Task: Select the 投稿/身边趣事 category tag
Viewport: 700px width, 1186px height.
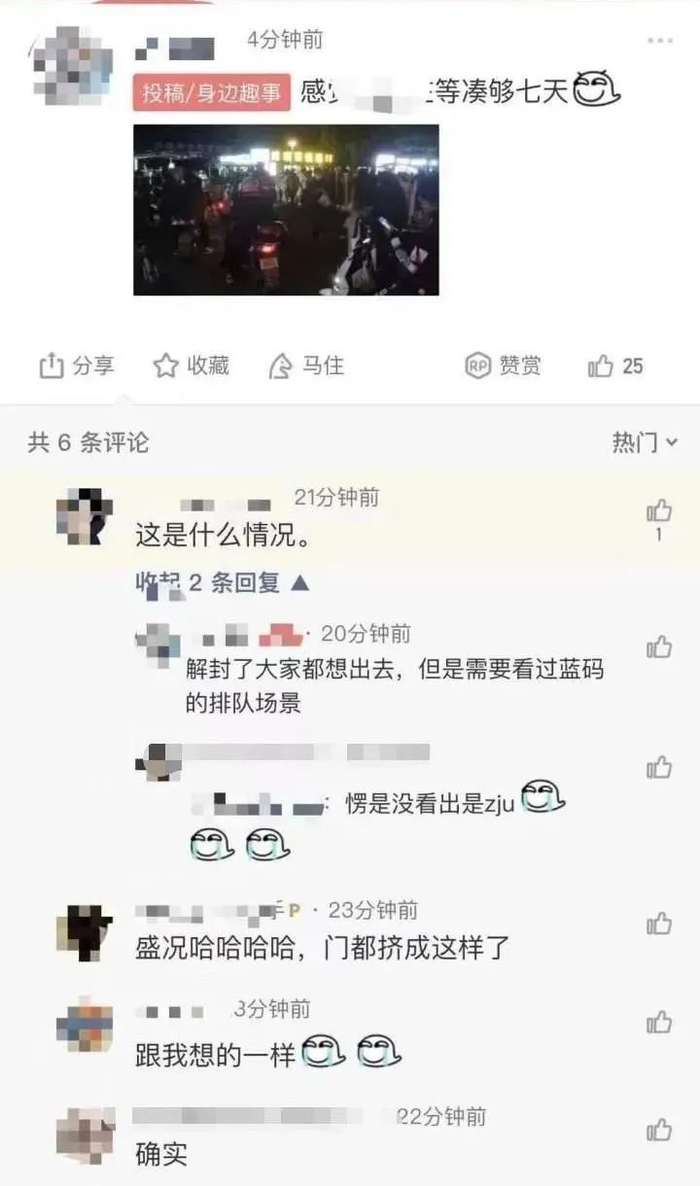Action: click(212, 93)
